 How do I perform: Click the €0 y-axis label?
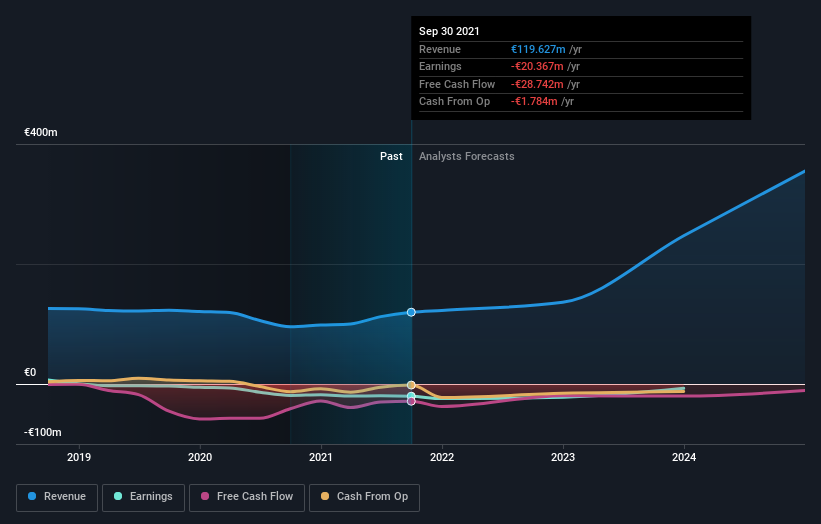coord(30,372)
